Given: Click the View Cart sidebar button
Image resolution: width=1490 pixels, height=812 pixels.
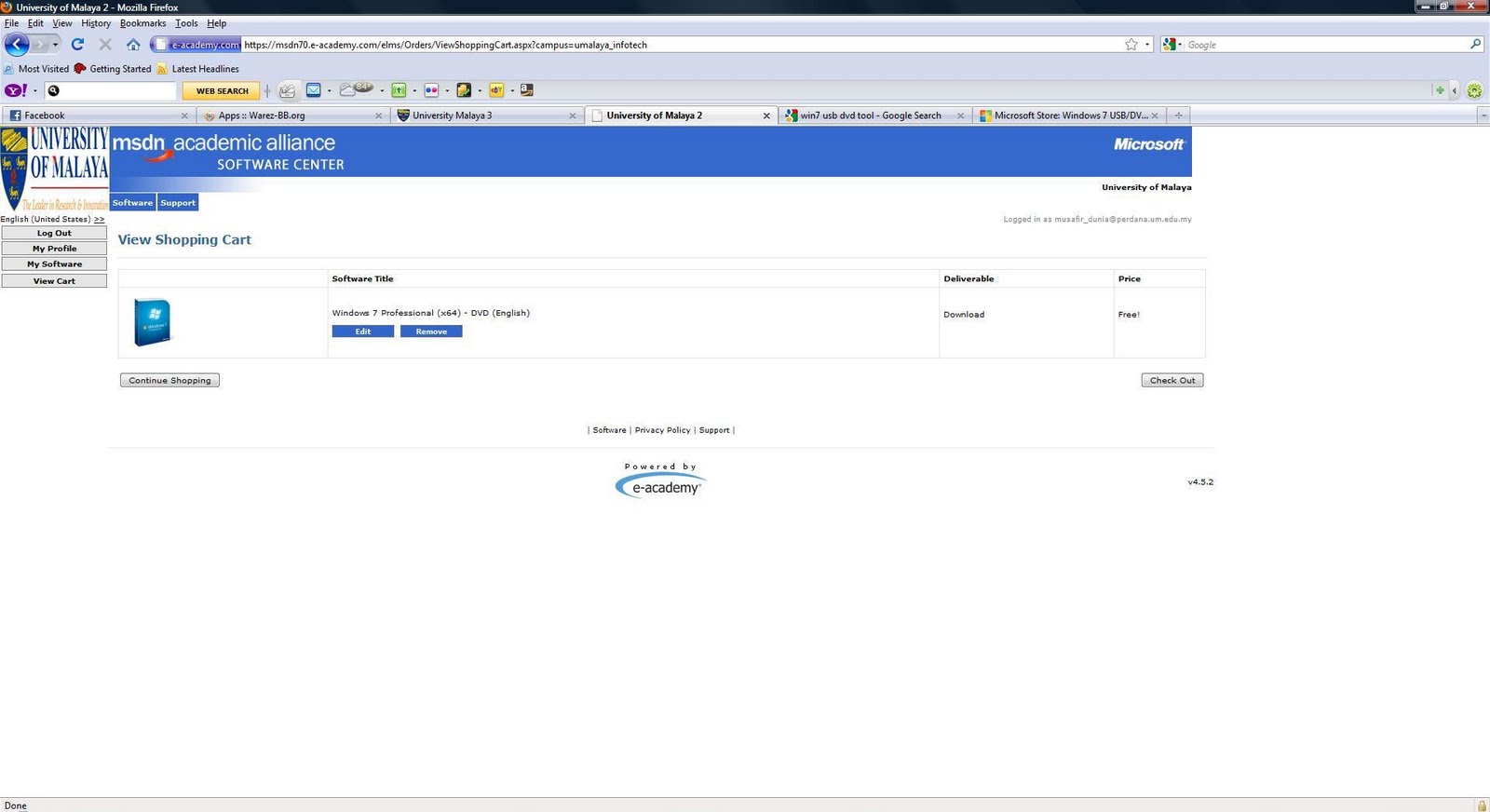Looking at the screenshot, I should coord(54,280).
